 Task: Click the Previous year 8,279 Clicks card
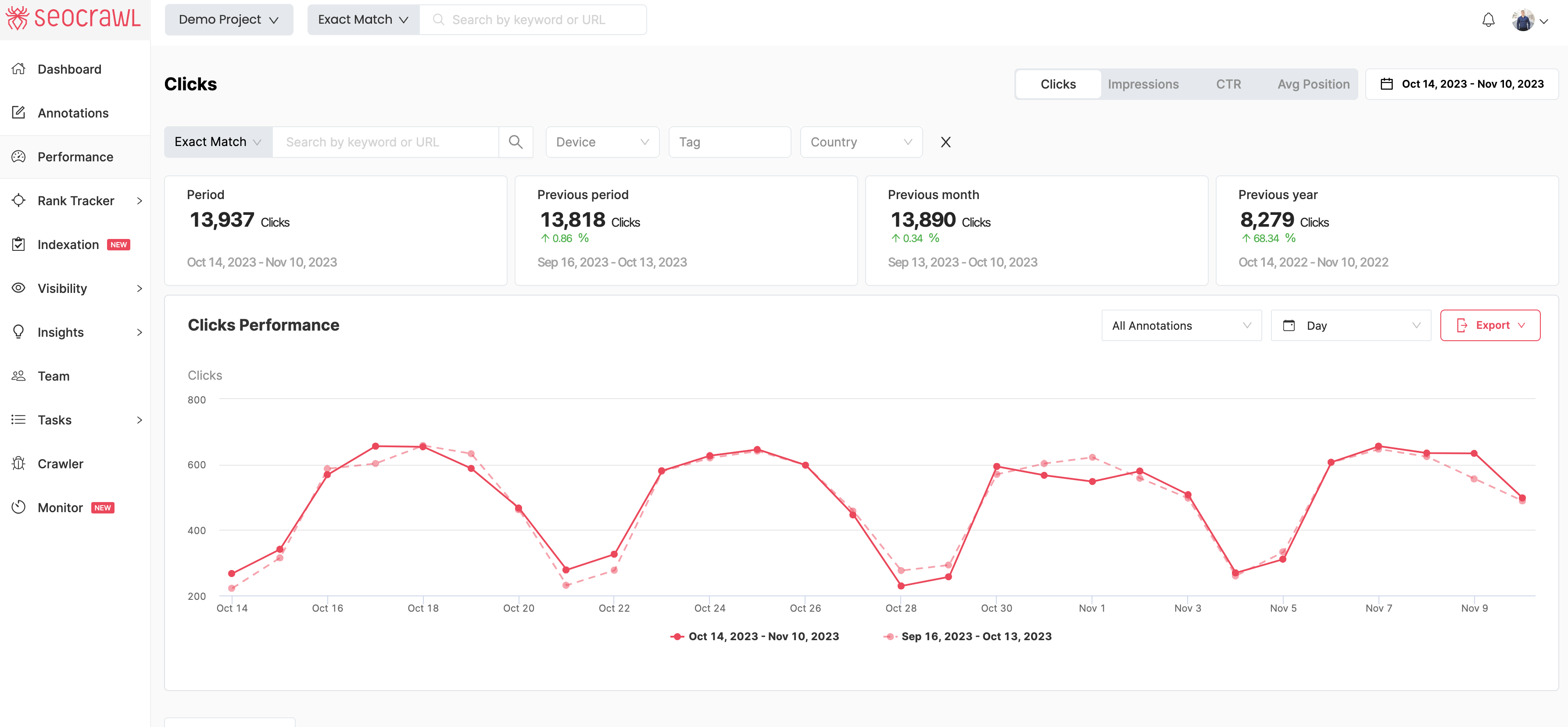[x=1387, y=231]
